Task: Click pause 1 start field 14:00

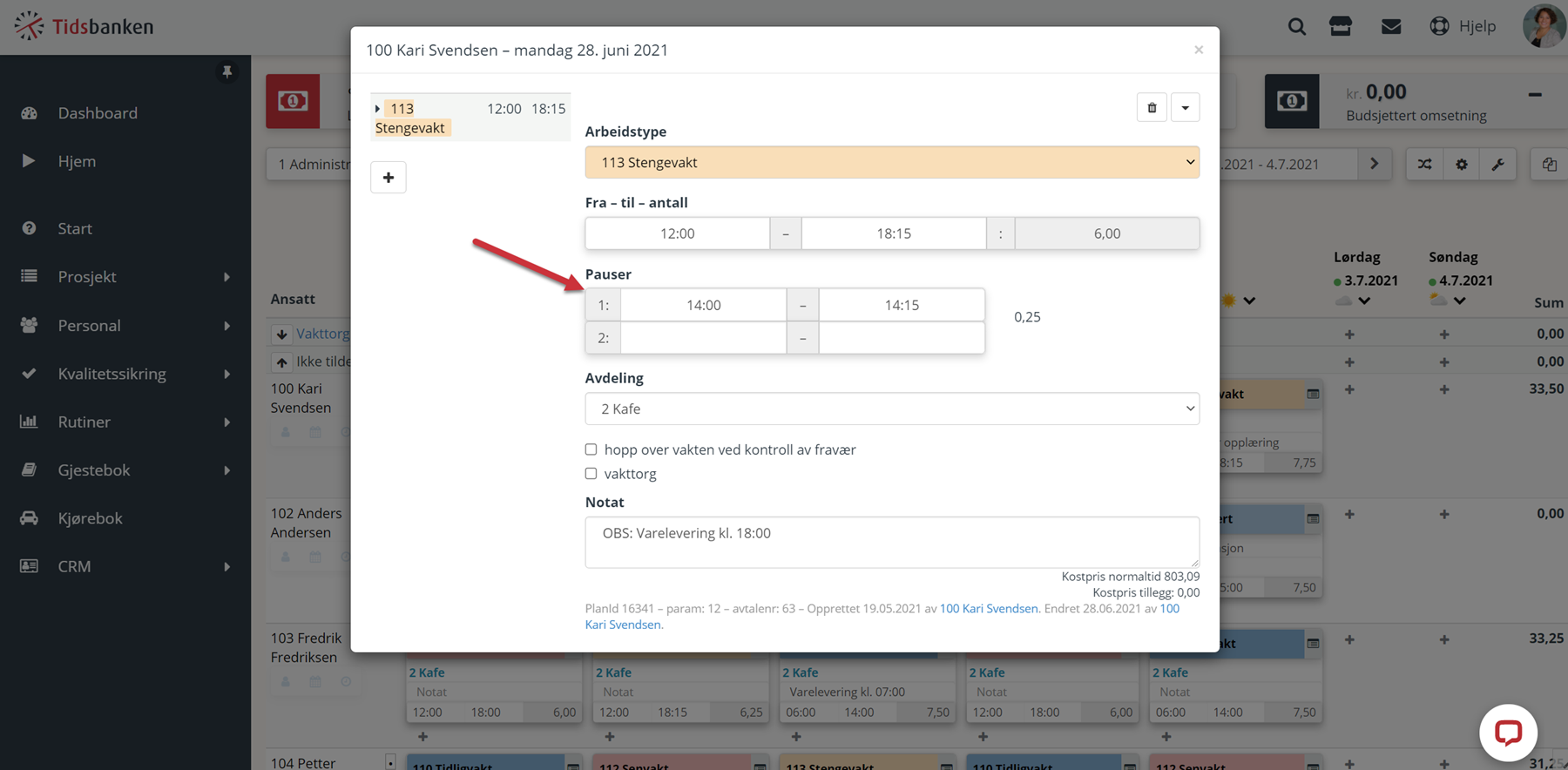Action: (x=704, y=305)
